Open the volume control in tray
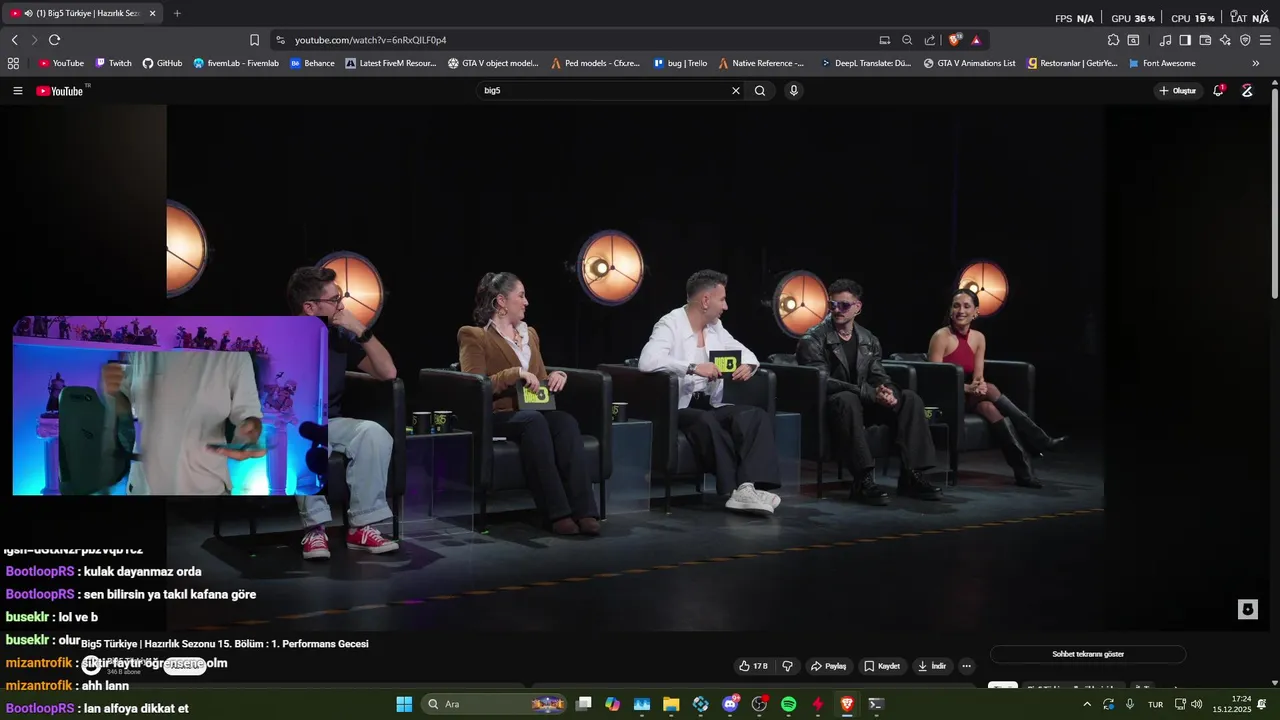Image resolution: width=1280 pixels, height=720 pixels. pyautogui.click(x=1197, y=704)
